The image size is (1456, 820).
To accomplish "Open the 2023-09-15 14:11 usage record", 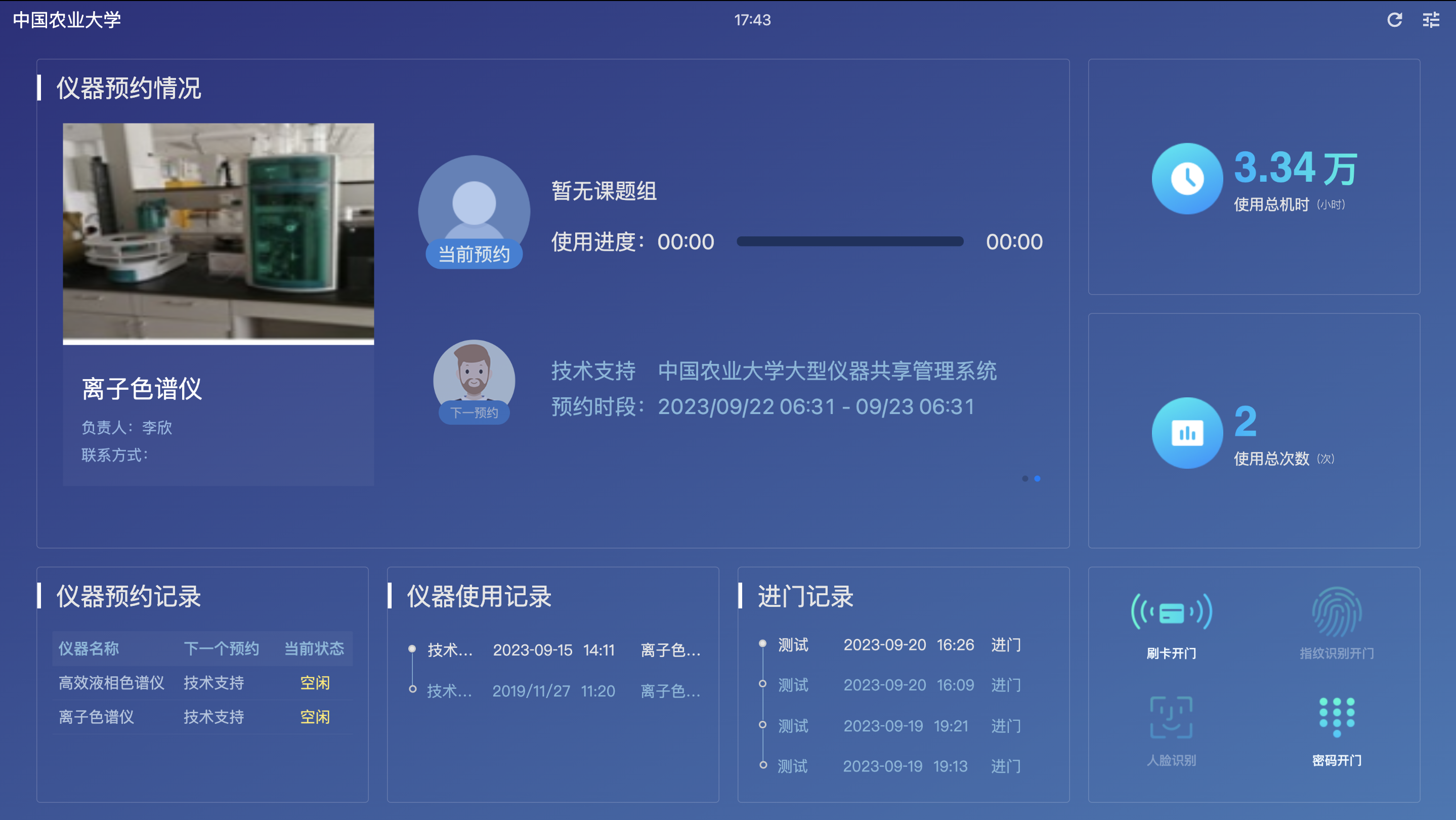I will (x=554, y=650).
